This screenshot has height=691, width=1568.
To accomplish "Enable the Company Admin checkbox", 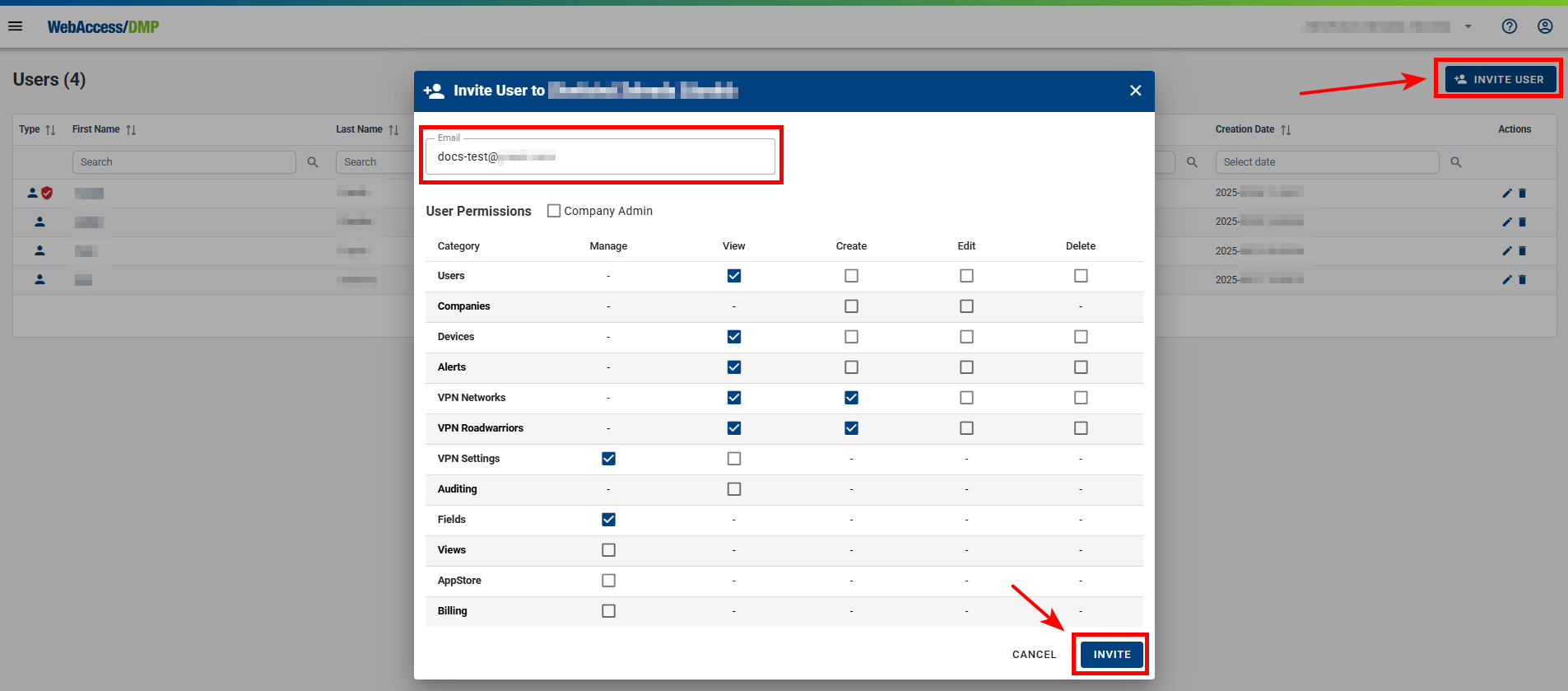I will point(554,211).
